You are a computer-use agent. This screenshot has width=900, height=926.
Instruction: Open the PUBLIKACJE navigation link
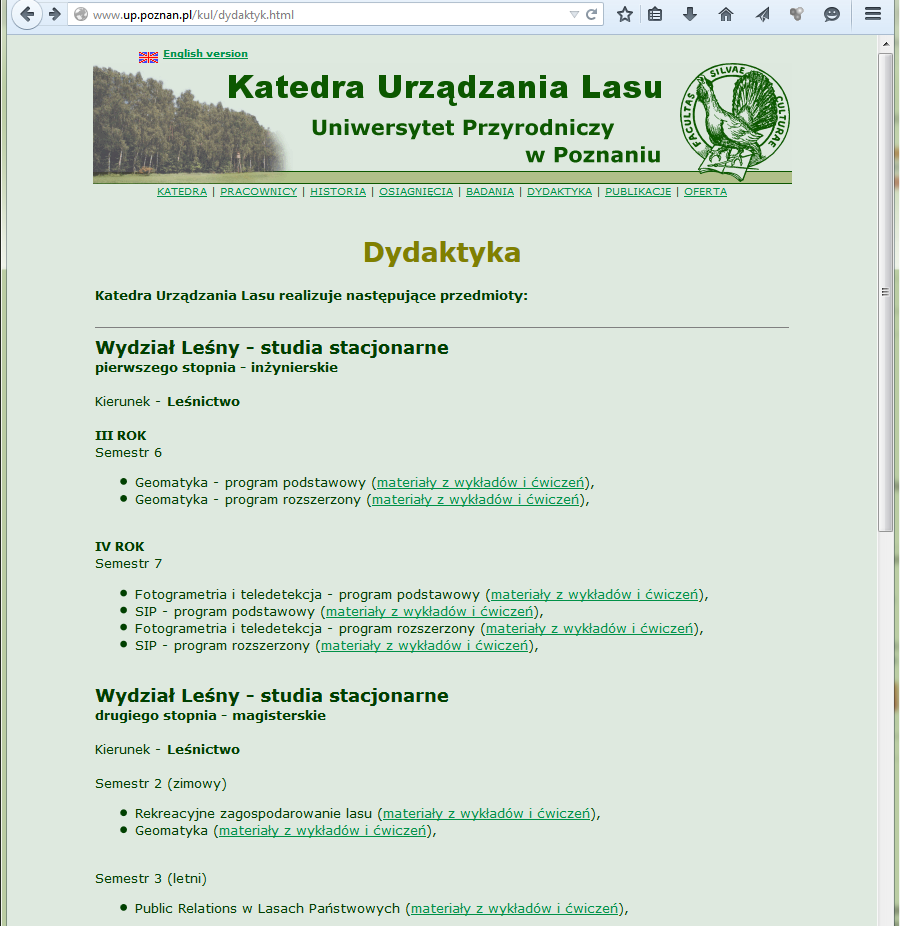point(638,192)
